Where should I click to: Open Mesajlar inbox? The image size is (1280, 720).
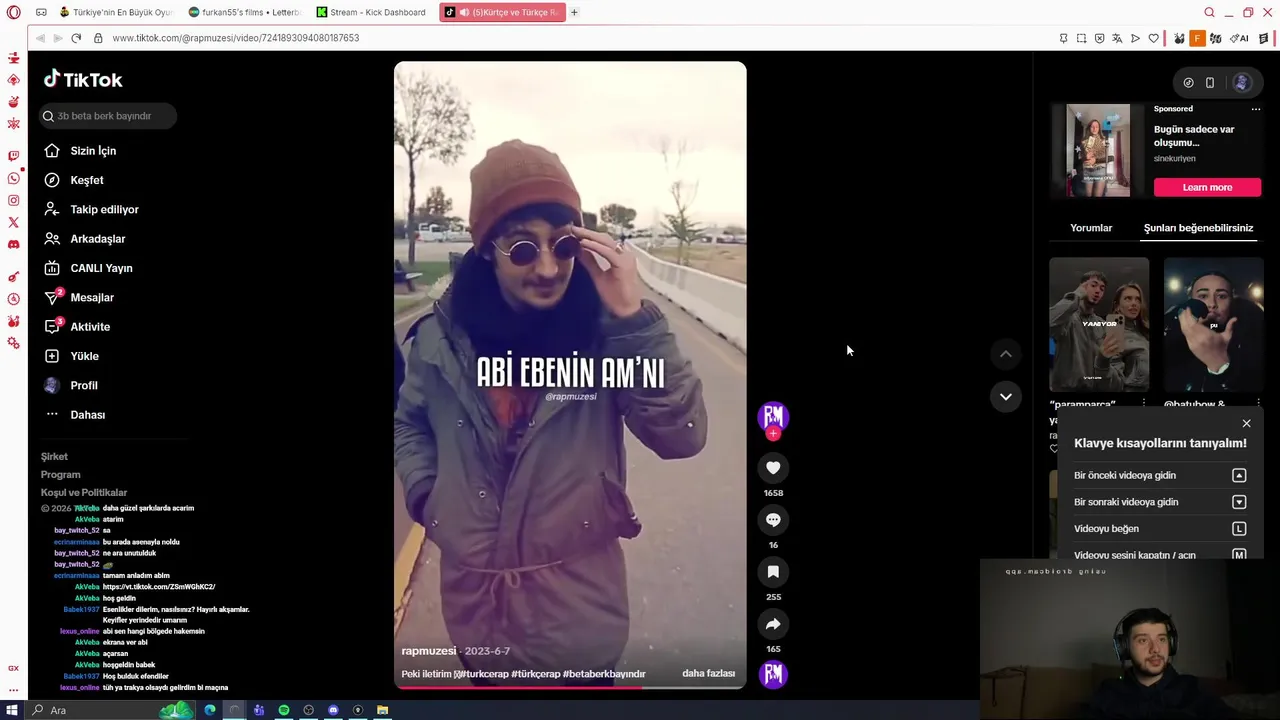click(79, 298)
